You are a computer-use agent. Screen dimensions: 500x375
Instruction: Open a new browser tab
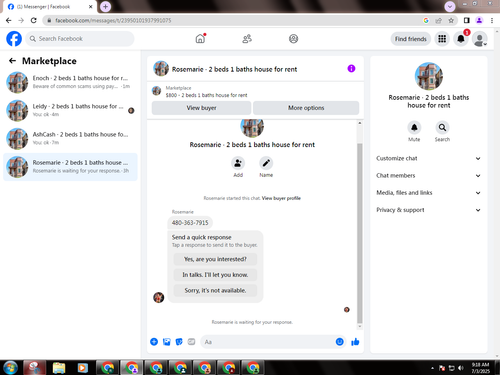pos(105,6)
